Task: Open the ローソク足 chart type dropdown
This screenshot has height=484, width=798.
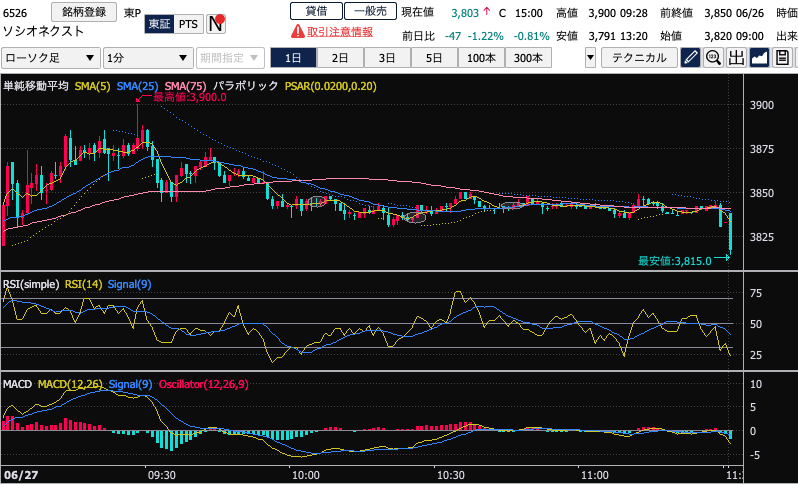Action: coord(50,58)
